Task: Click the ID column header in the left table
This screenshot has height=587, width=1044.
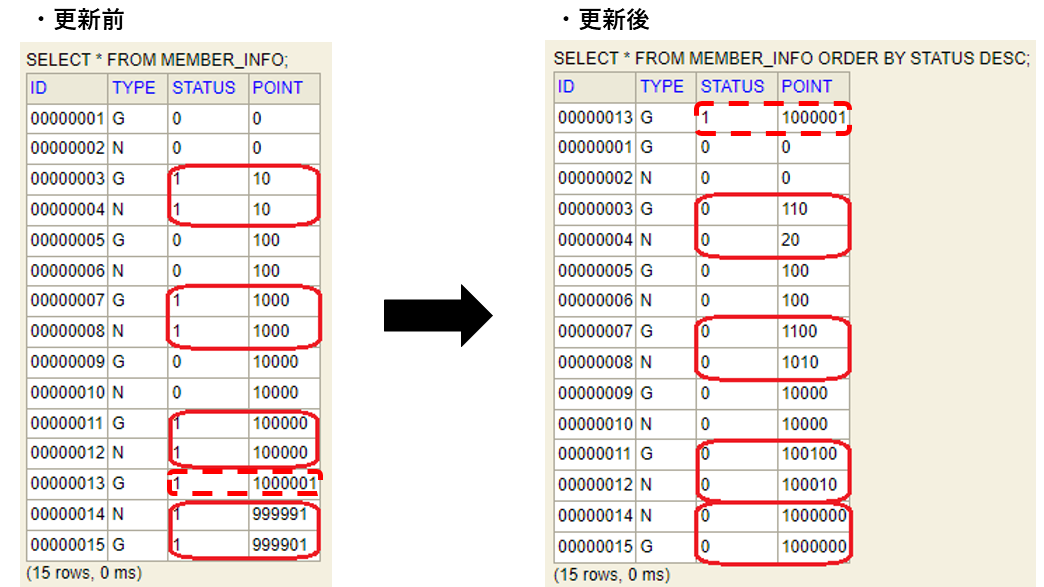Action: click(36, 87)
